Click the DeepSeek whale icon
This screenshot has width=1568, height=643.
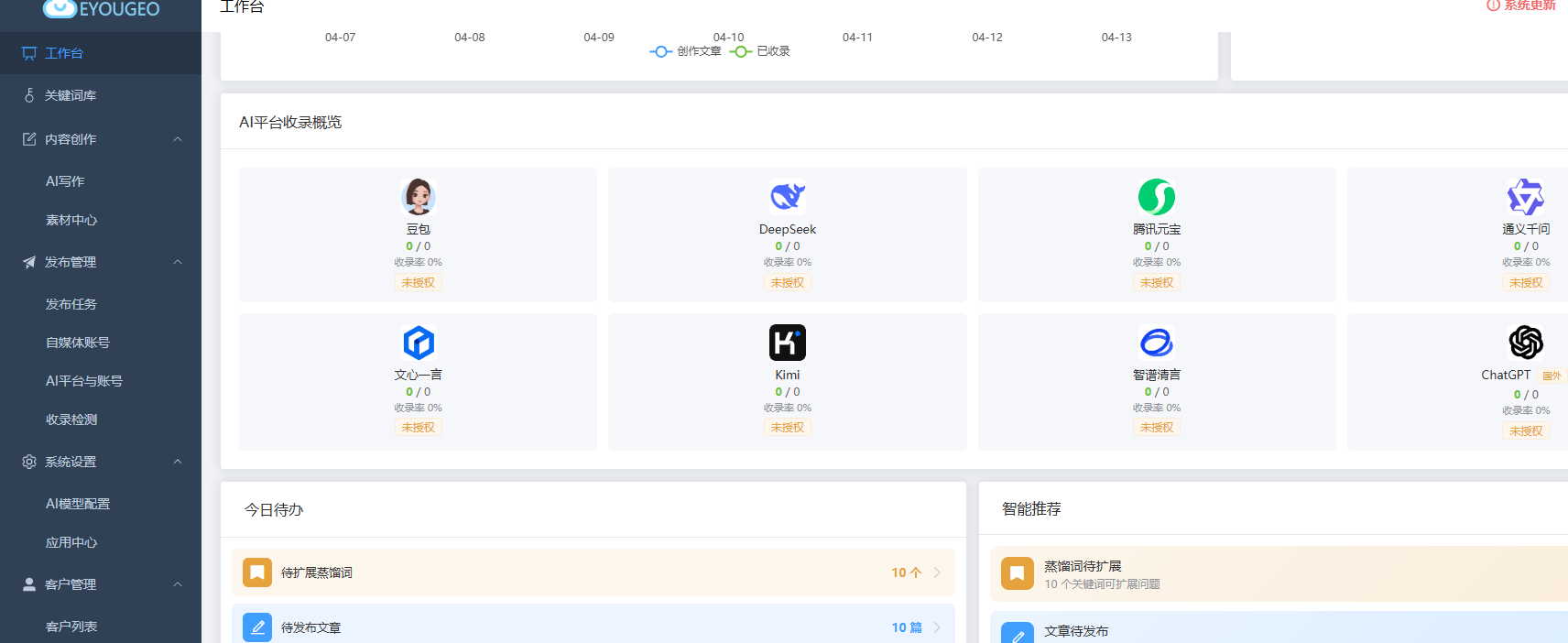point(787,197)
